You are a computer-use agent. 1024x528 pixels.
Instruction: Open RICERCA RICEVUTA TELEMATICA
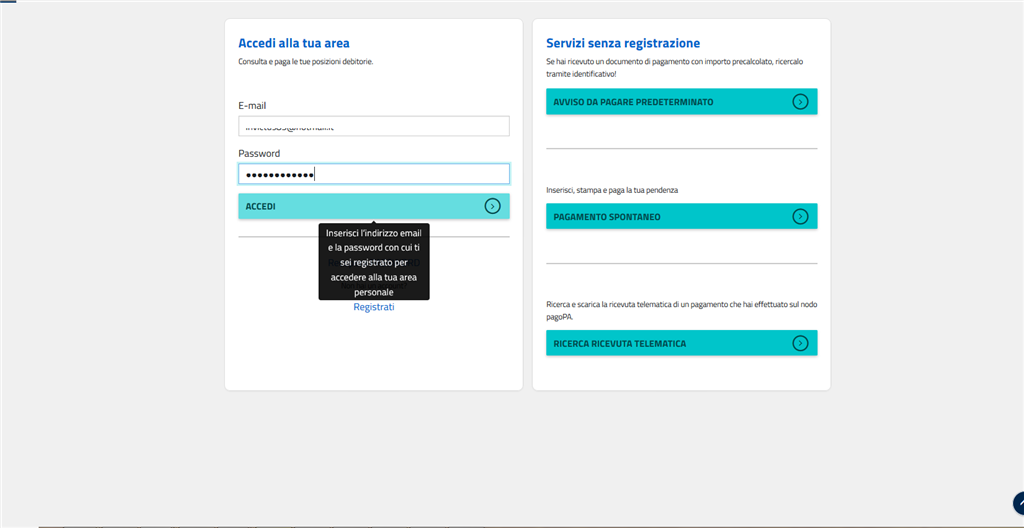pos(619,344)
